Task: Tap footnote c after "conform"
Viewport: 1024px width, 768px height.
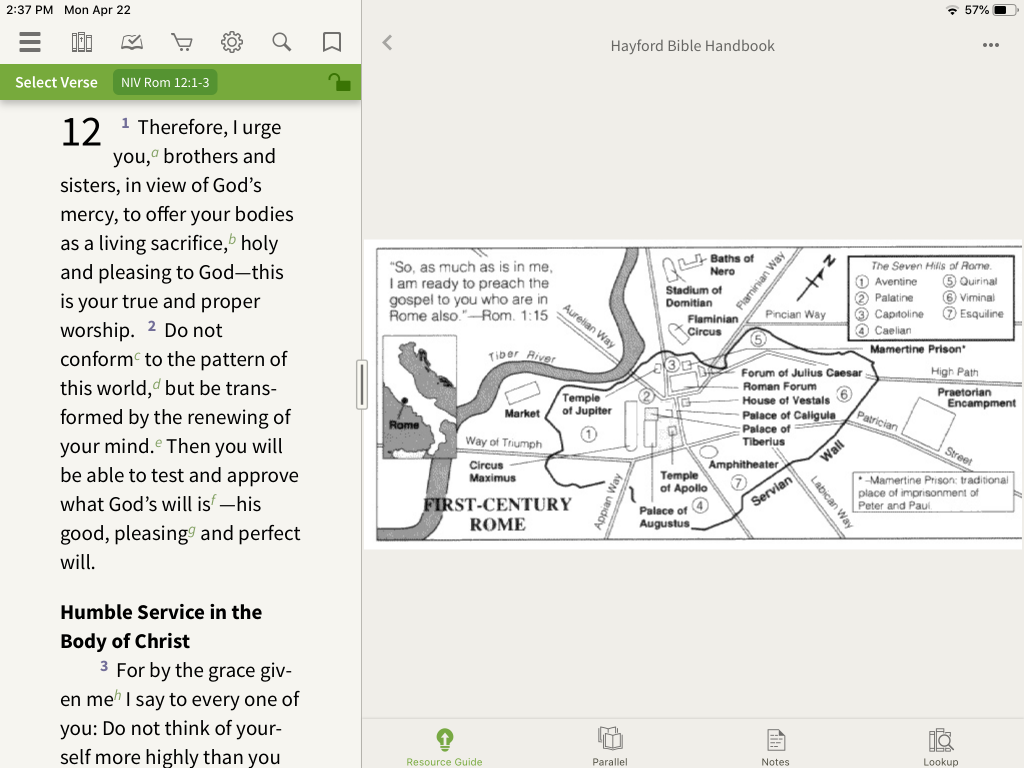Action: (137, 357)
